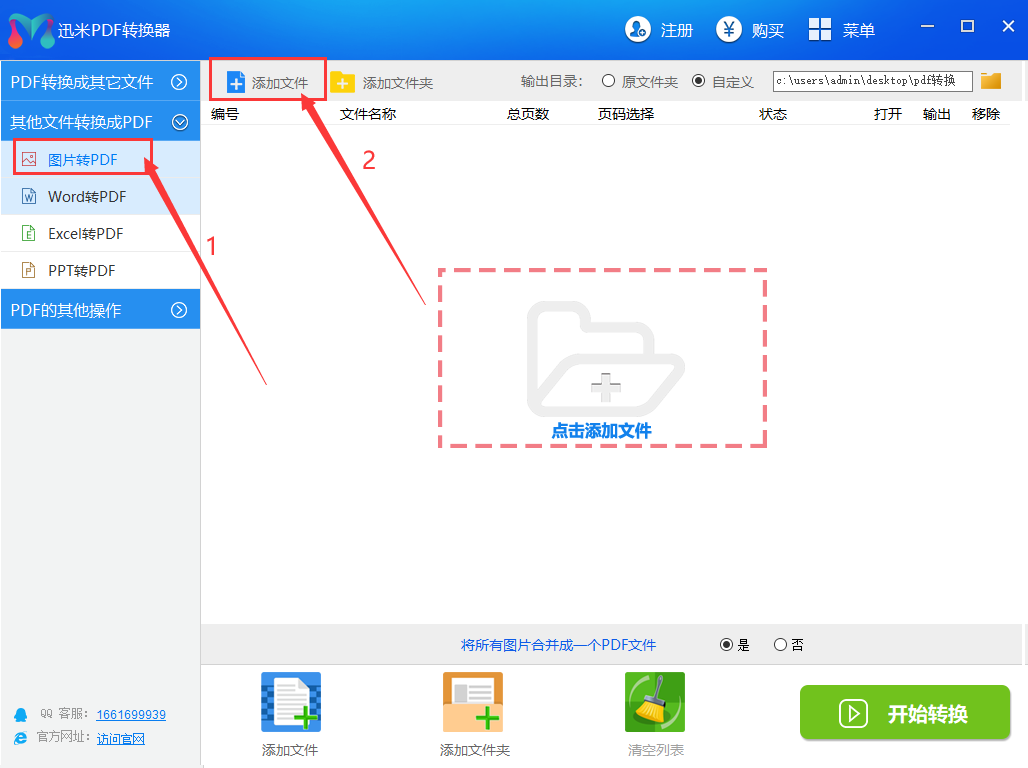This screenshot has height=768, width=1028.
Task: Select the custom output directory radio button
Action: 698,81
